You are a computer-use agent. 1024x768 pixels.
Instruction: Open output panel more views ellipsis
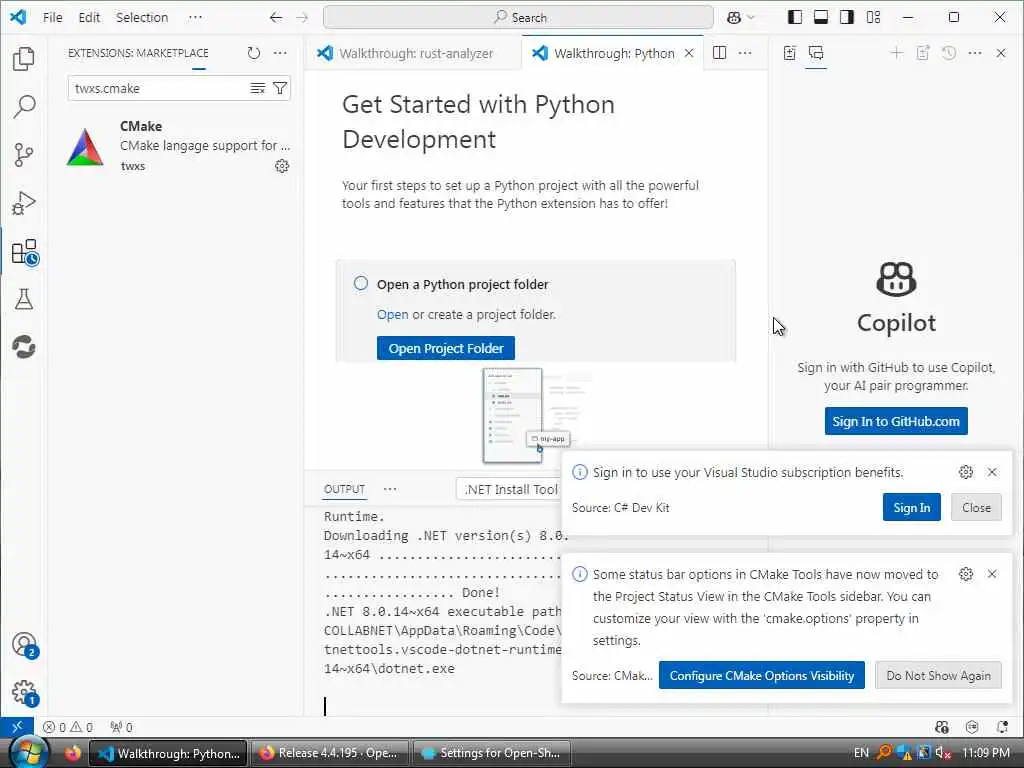390,489
